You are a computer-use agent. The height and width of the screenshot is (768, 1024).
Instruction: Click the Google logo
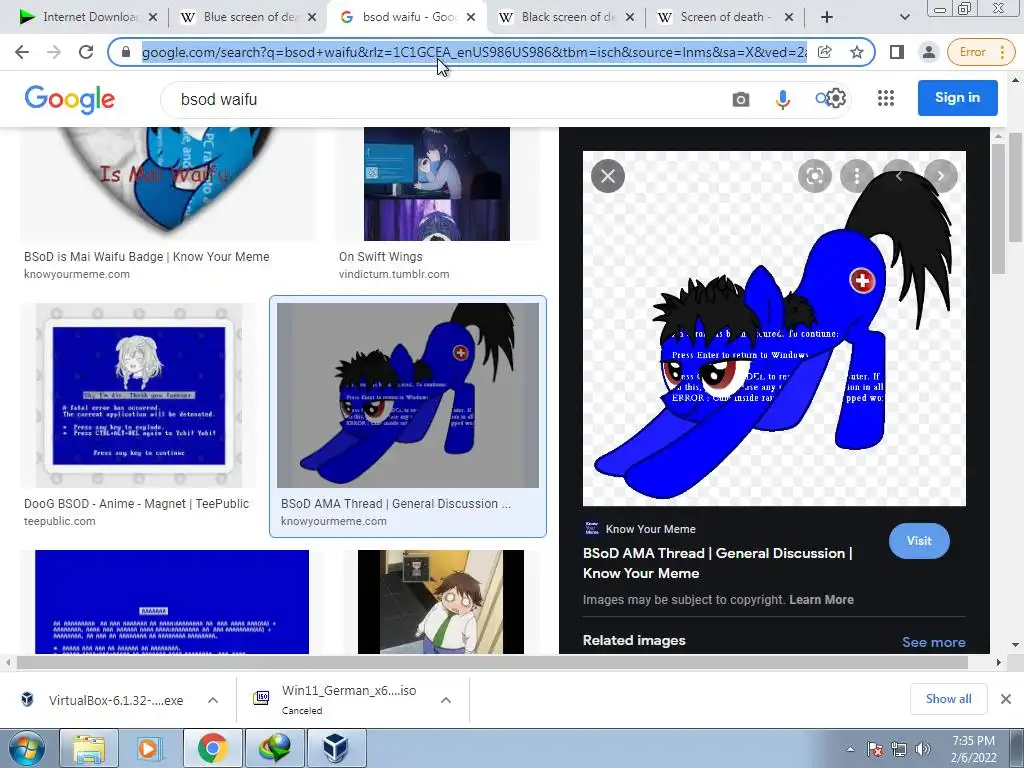[70, 99]
